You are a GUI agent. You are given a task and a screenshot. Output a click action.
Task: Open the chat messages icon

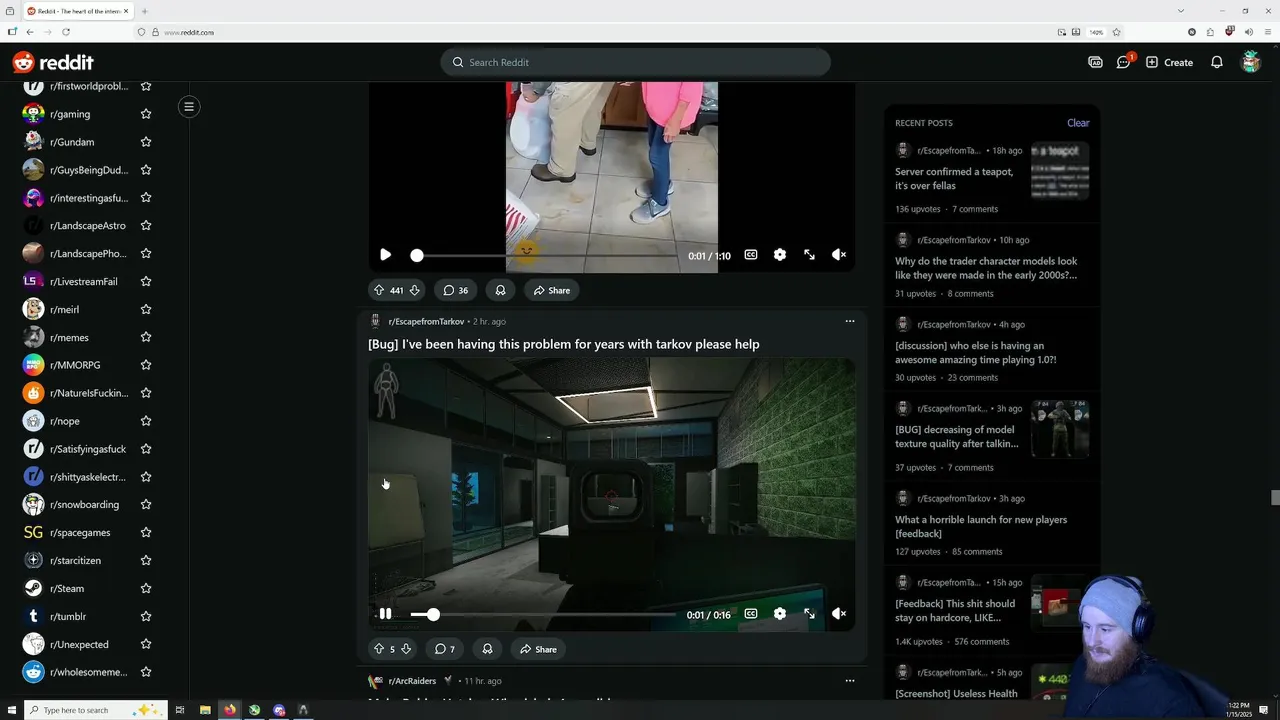[x=1124, y=62]
